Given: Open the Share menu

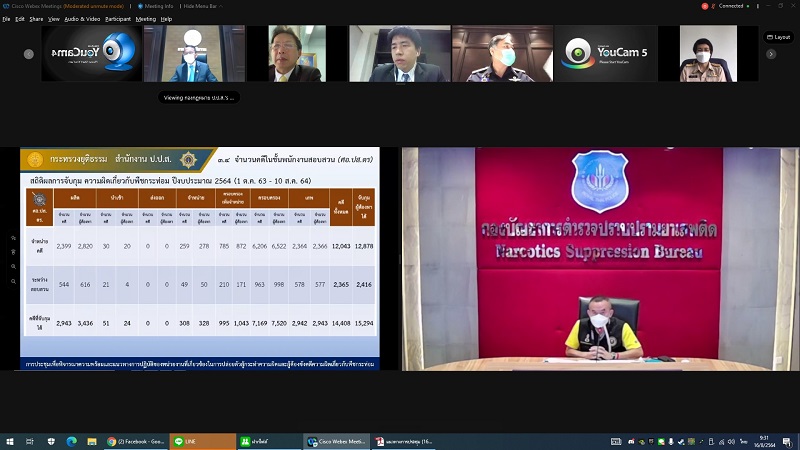Looking at the screenshot, I should pyautogui.click(x=36, y=18).
